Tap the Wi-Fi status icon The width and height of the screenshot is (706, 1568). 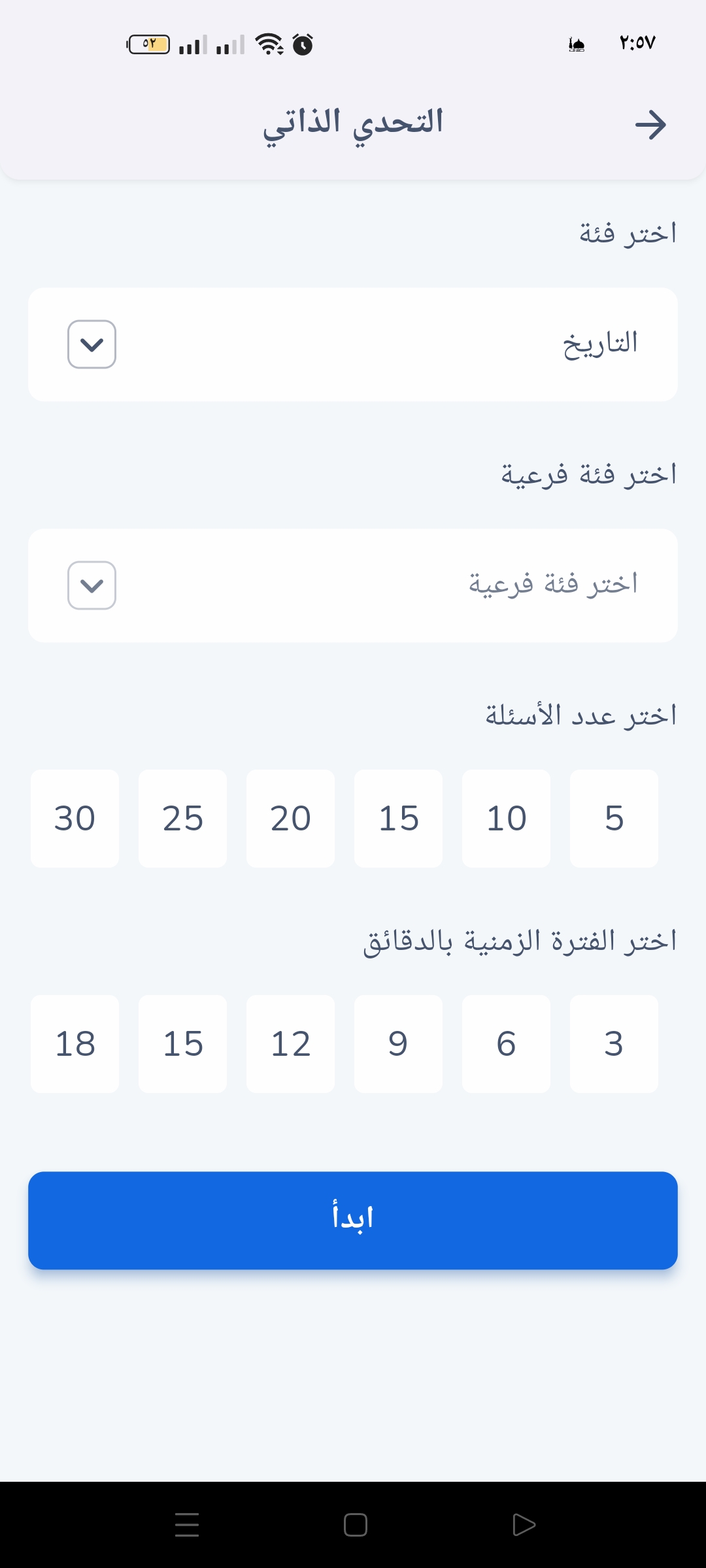(269, 44)
